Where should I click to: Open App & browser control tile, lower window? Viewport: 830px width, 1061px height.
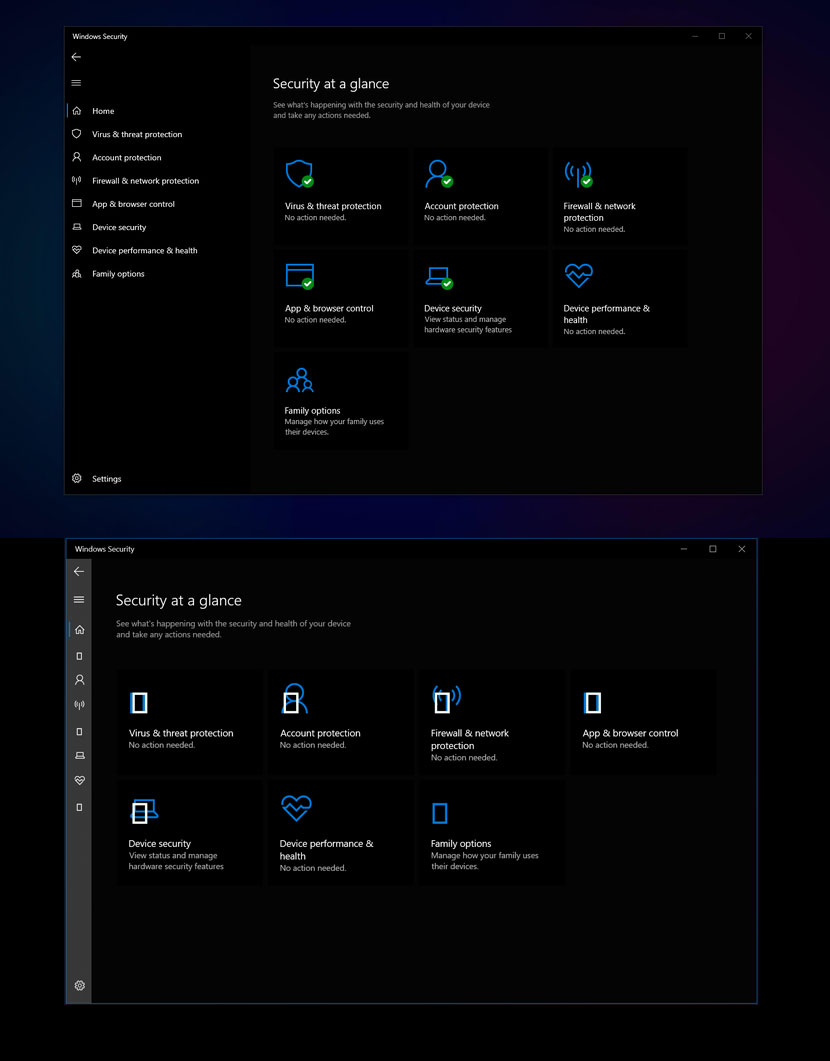tap(643, 722)
